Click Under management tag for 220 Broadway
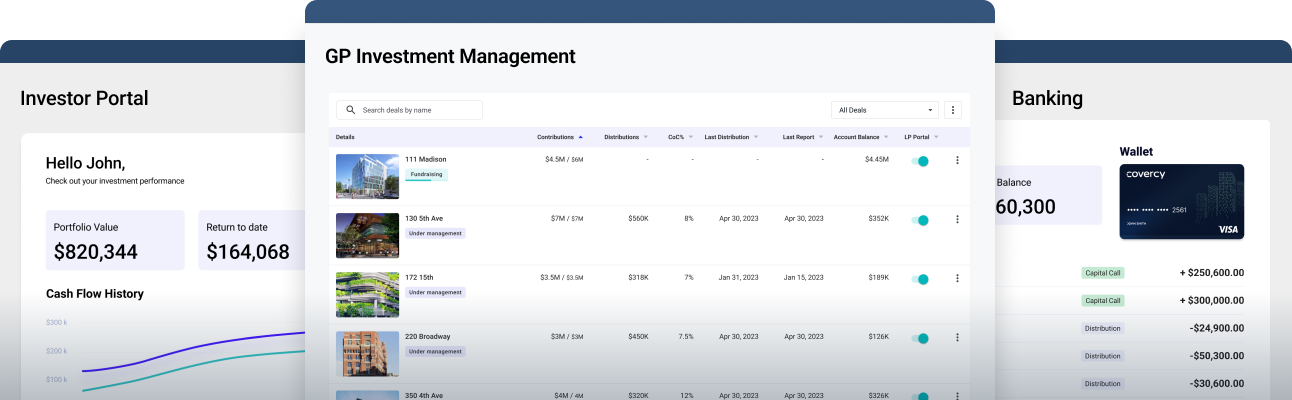The width and height of the screenshot is (1292, 400). [x=435, y=351]
